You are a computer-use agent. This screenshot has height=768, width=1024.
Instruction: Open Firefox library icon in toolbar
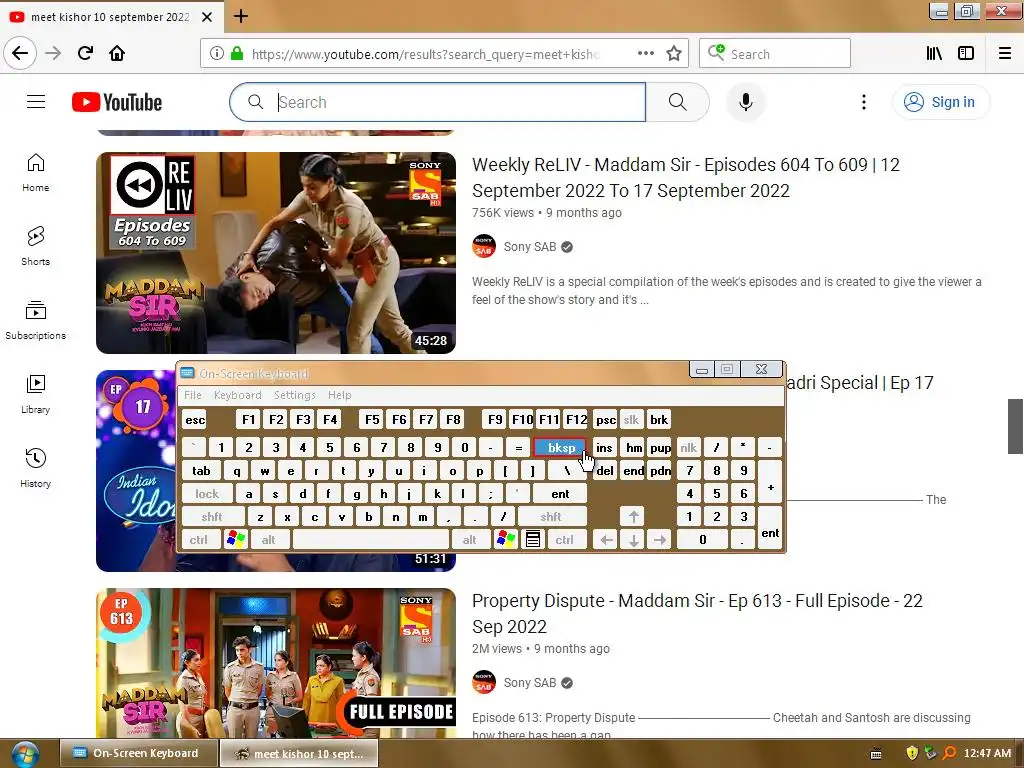[934, 54]
